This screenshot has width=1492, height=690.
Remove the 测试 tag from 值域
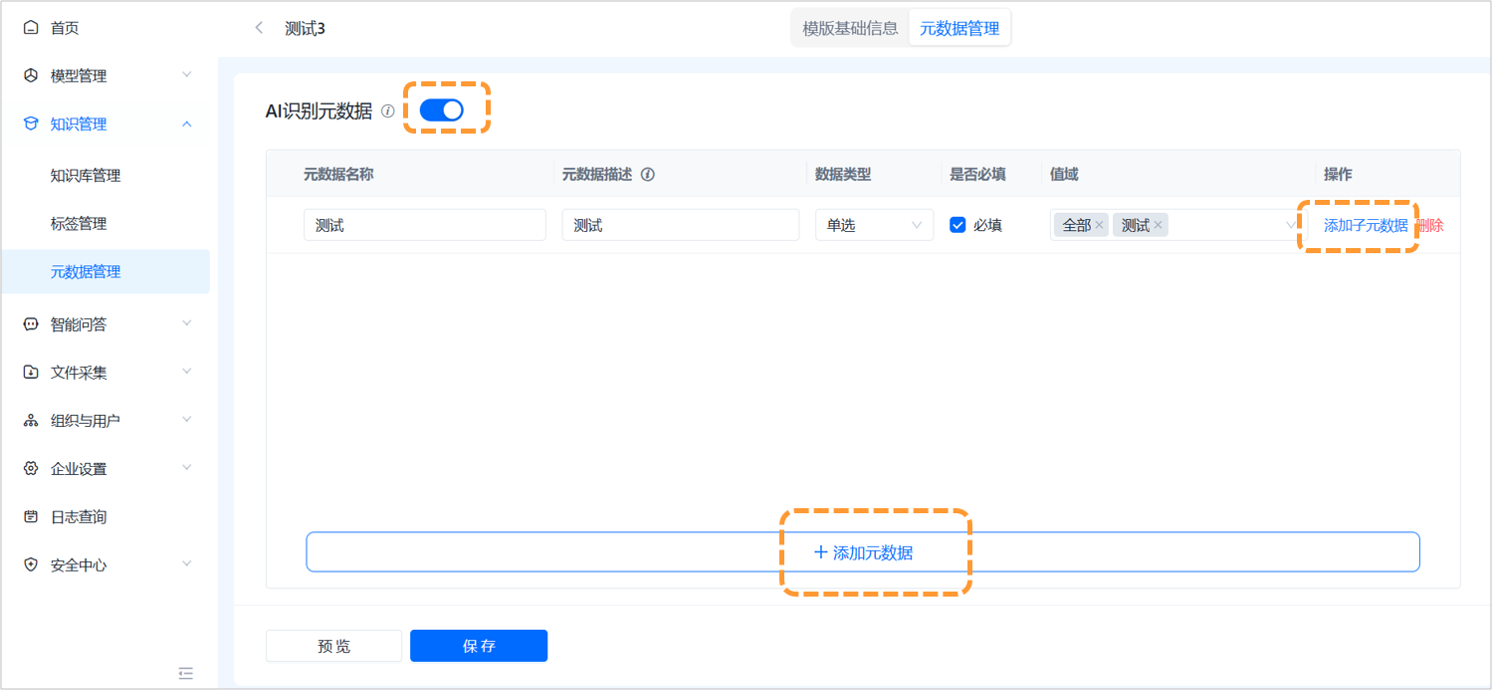click(1158, 225)
